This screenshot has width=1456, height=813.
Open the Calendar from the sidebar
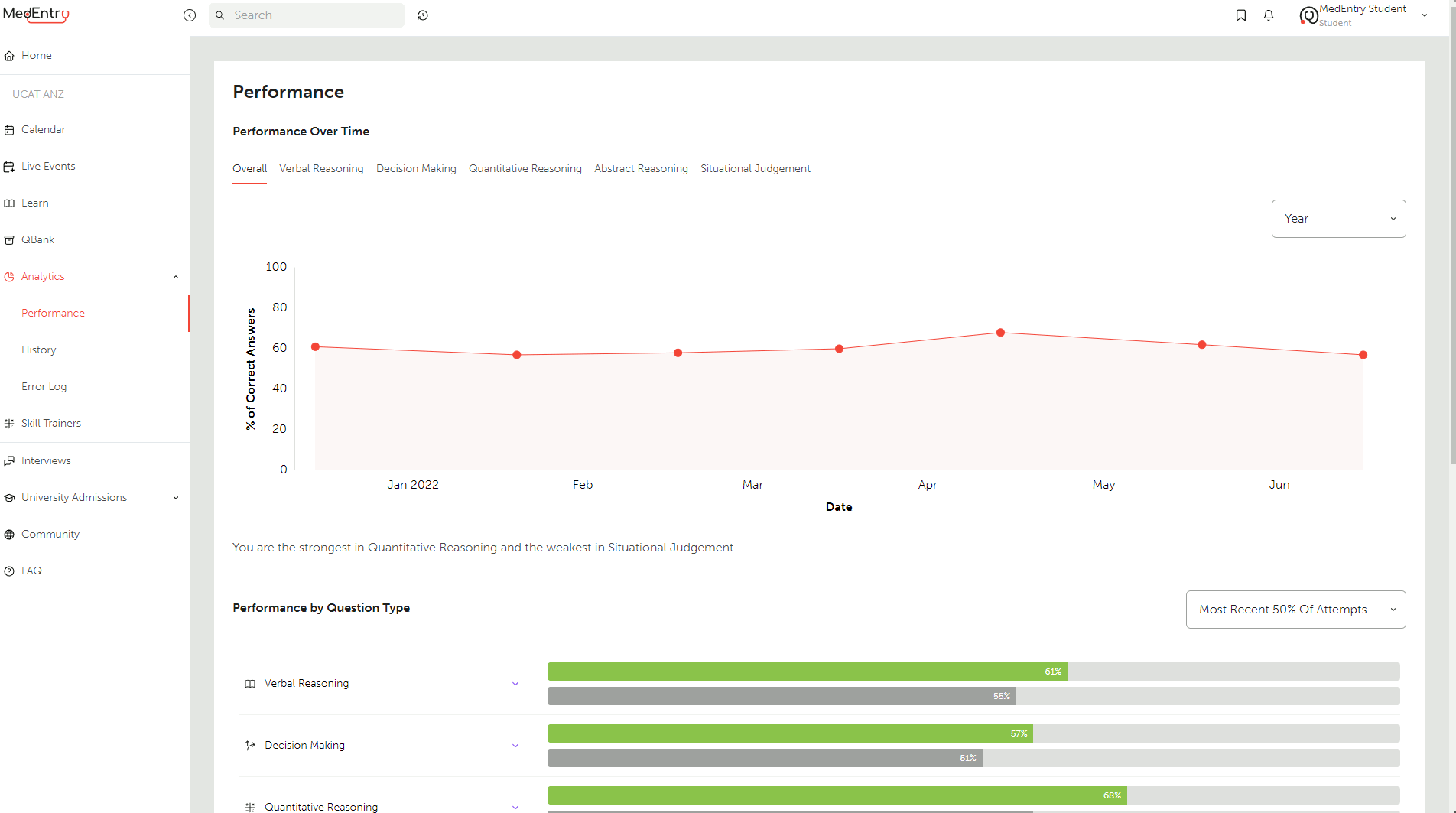point(43,129)
